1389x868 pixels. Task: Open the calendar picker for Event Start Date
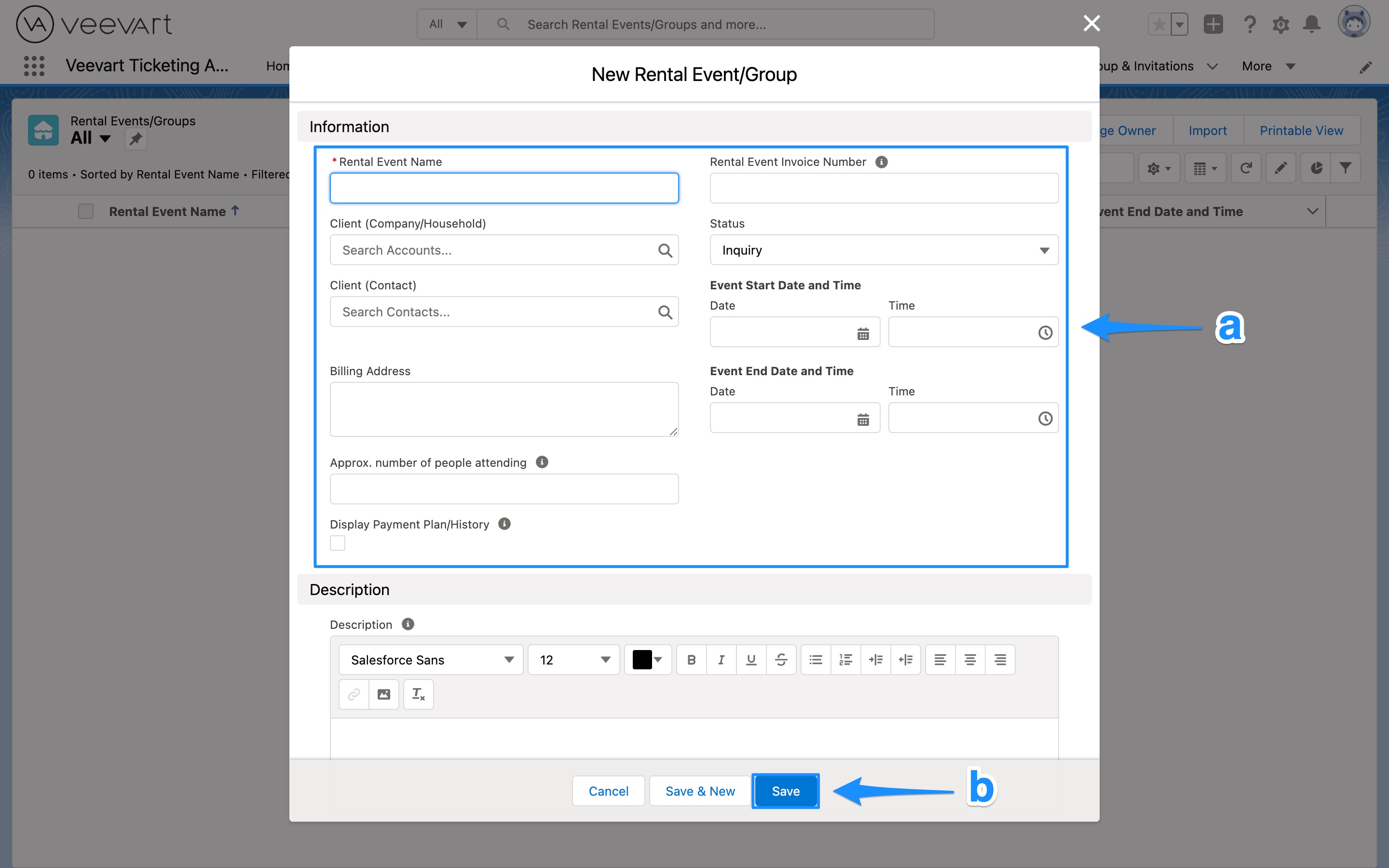coord(864,332)
